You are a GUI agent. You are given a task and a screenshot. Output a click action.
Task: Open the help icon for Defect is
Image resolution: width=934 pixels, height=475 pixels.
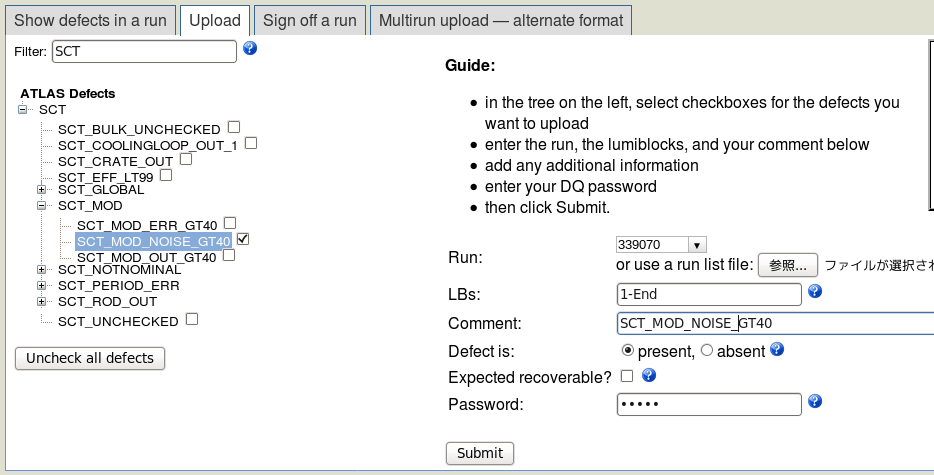[x=777, y=349]
